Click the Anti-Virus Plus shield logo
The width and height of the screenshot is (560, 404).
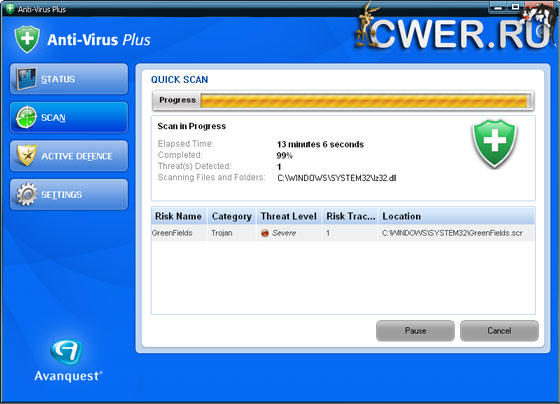click(27, 39)
